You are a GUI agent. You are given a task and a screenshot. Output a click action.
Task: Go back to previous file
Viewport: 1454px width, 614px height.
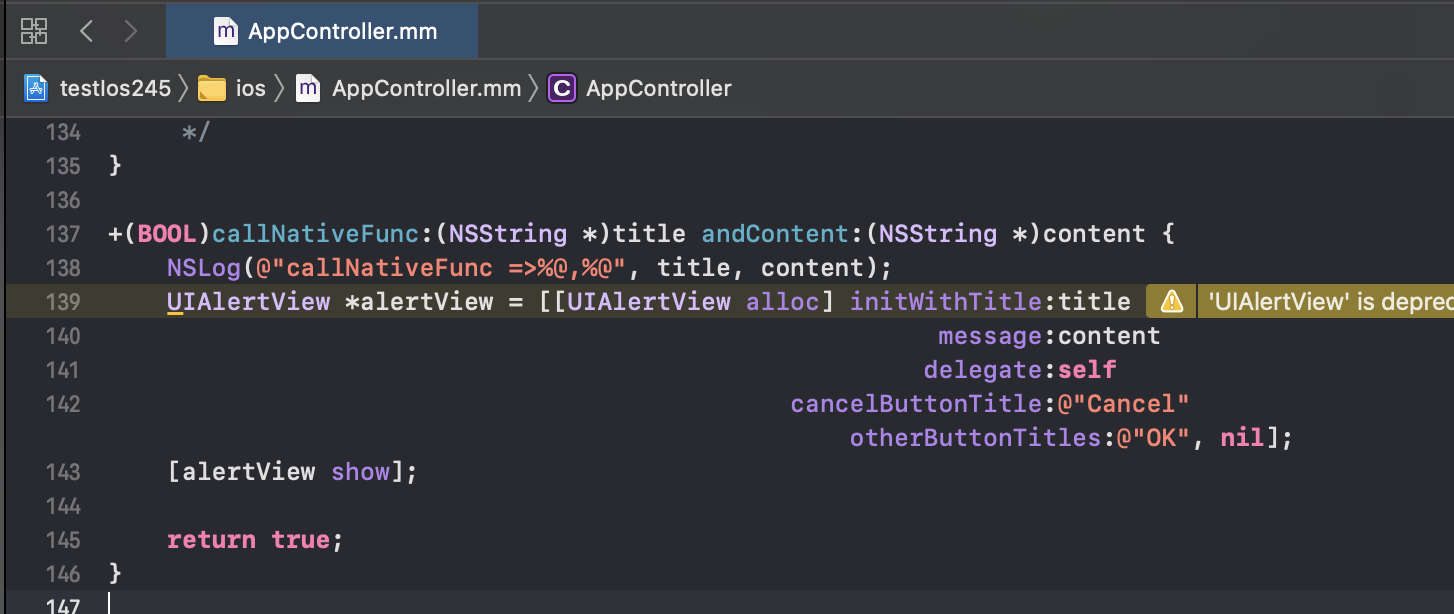[86, 31]
